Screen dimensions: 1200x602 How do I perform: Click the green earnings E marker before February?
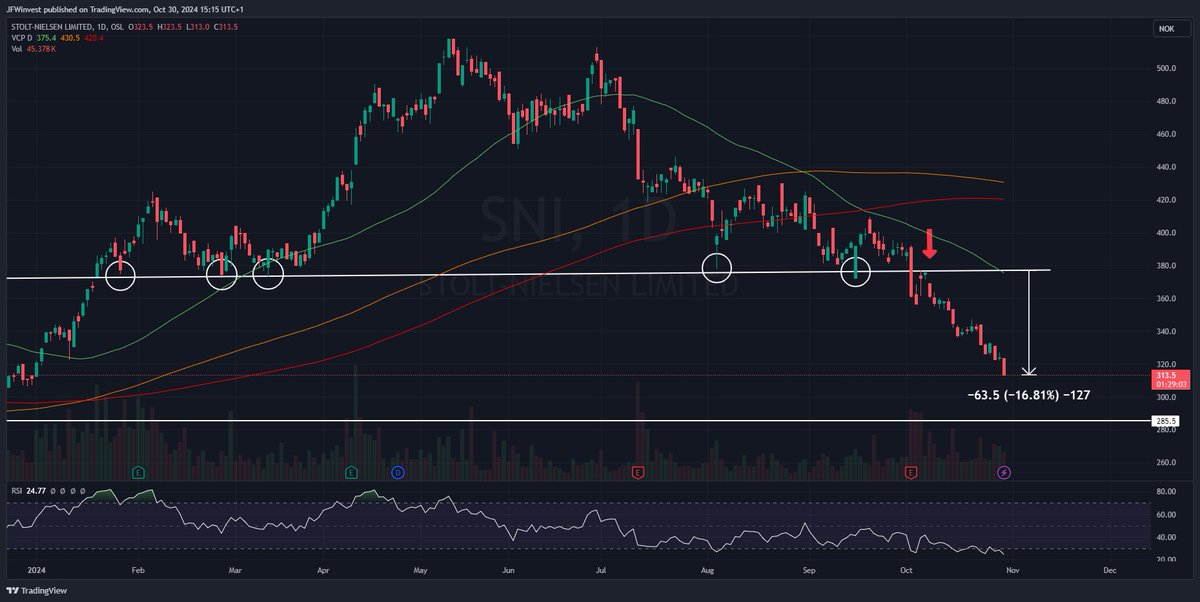pyautogui.click(x=138, y=471)
